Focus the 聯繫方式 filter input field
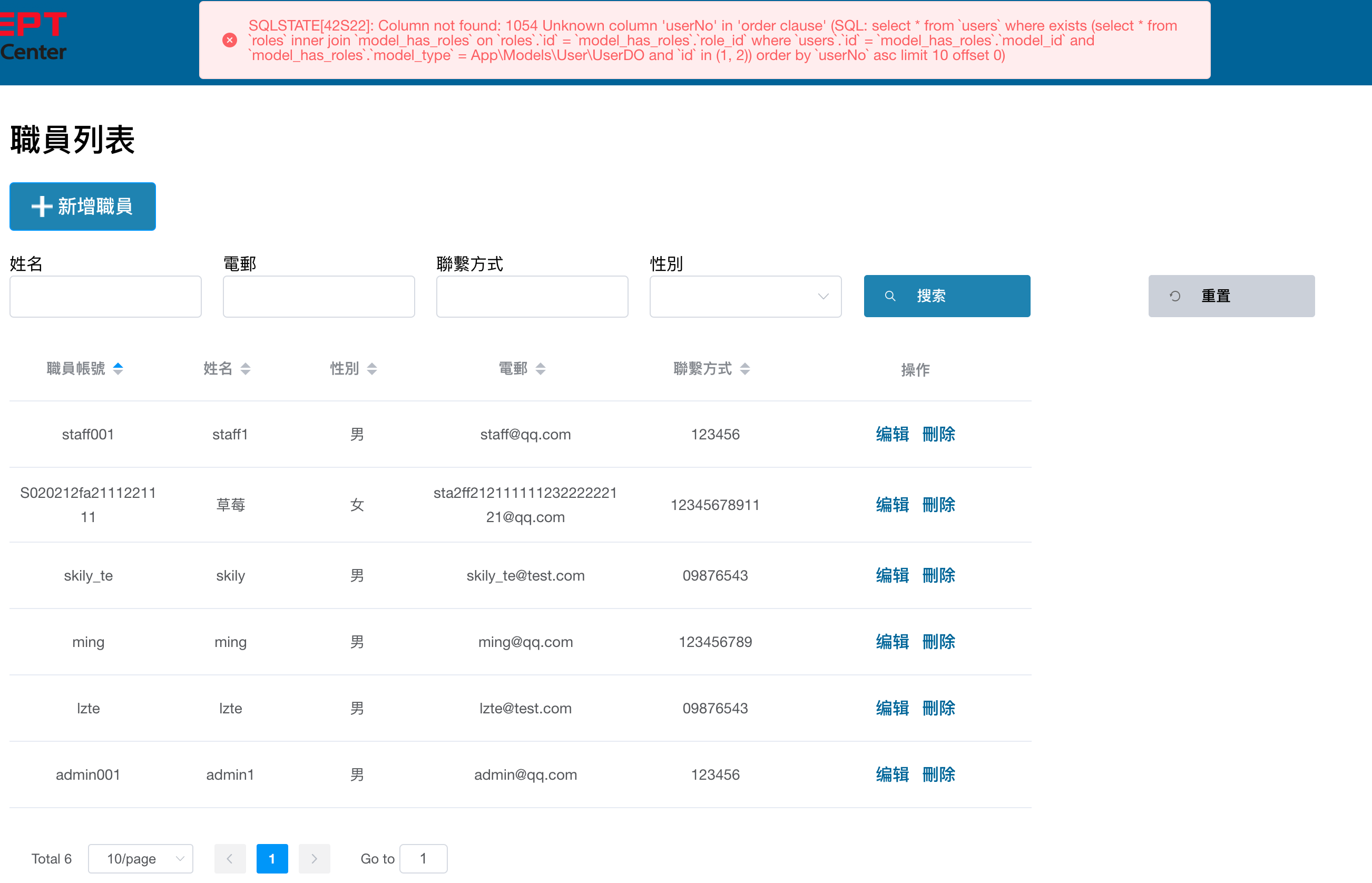The width and height of the screenshot is (1372, 883). [532, 297]
